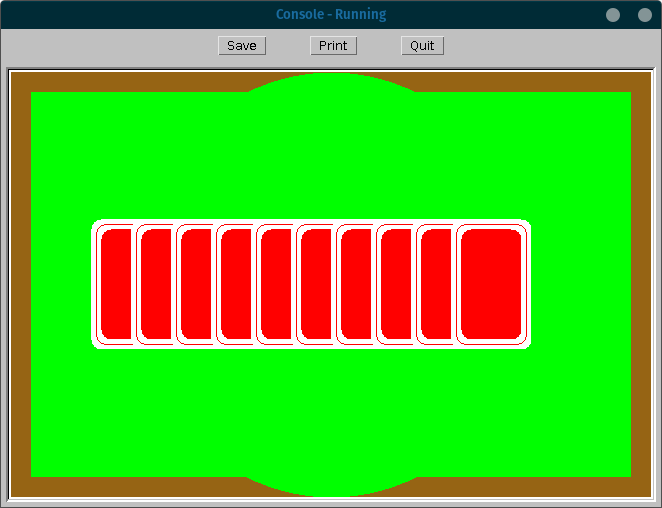
Task: Select the sixth card from the left
Action: coord(314,285)
